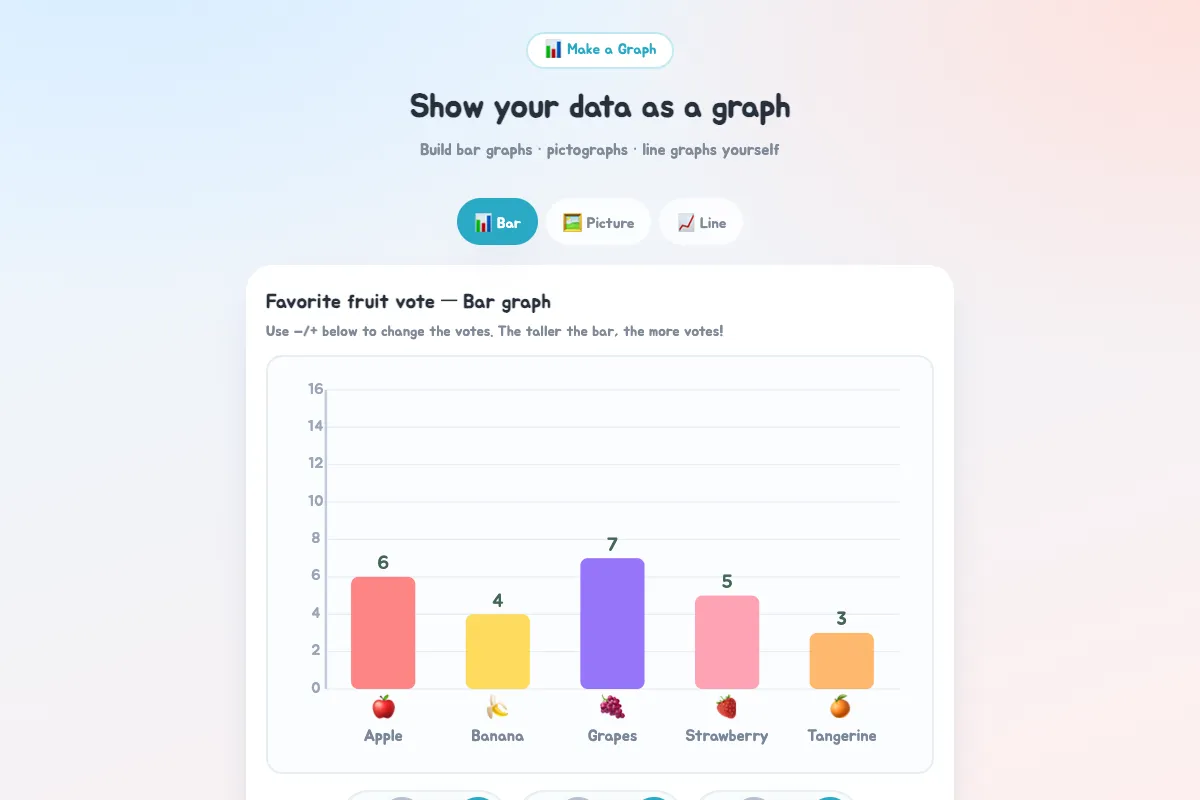Click the grapes emoji icon
Image resolution: width=1200 pixels, height=800 pixels.
[612, 707]
